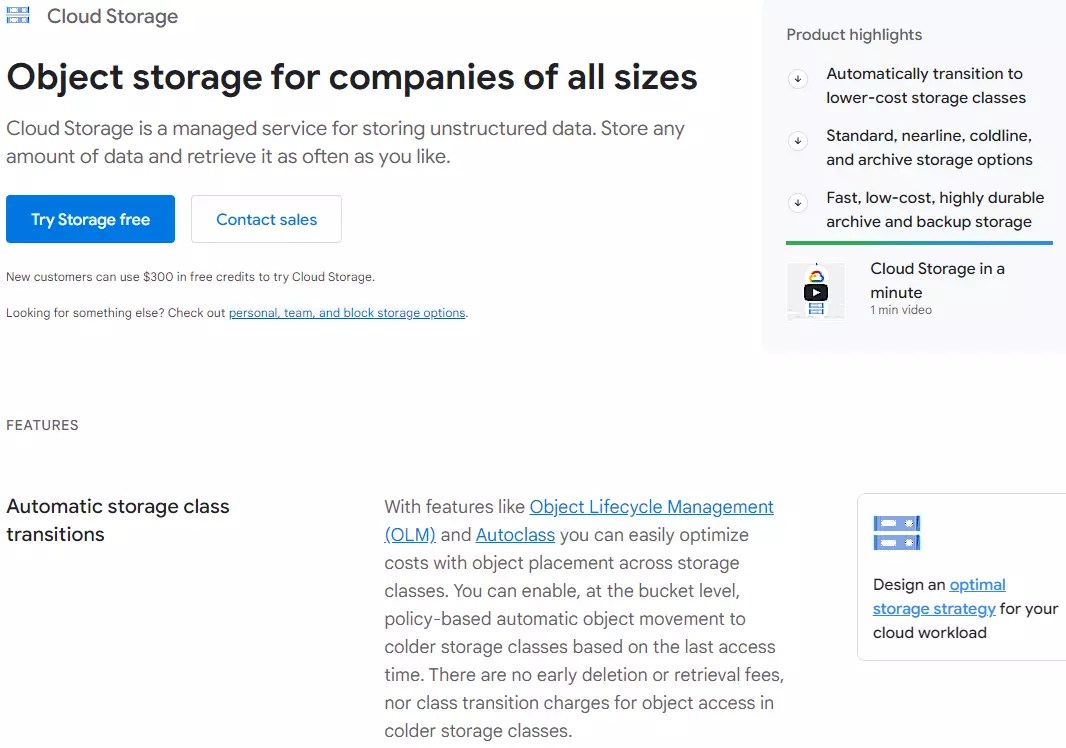Click the play button on the video thumbnail
Viewport: 1066px width, 748px height.
coord(817,292)
